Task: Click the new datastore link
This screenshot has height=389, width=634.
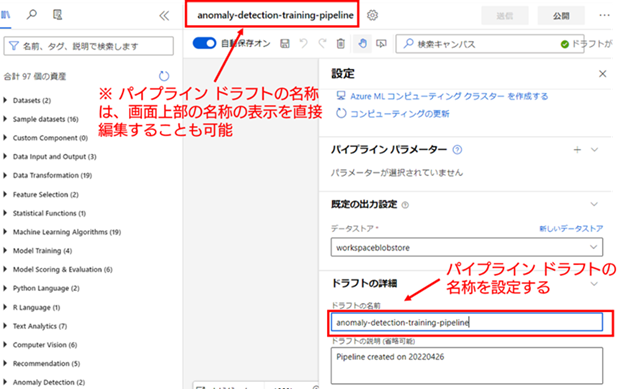Action: tap(571, 228)
